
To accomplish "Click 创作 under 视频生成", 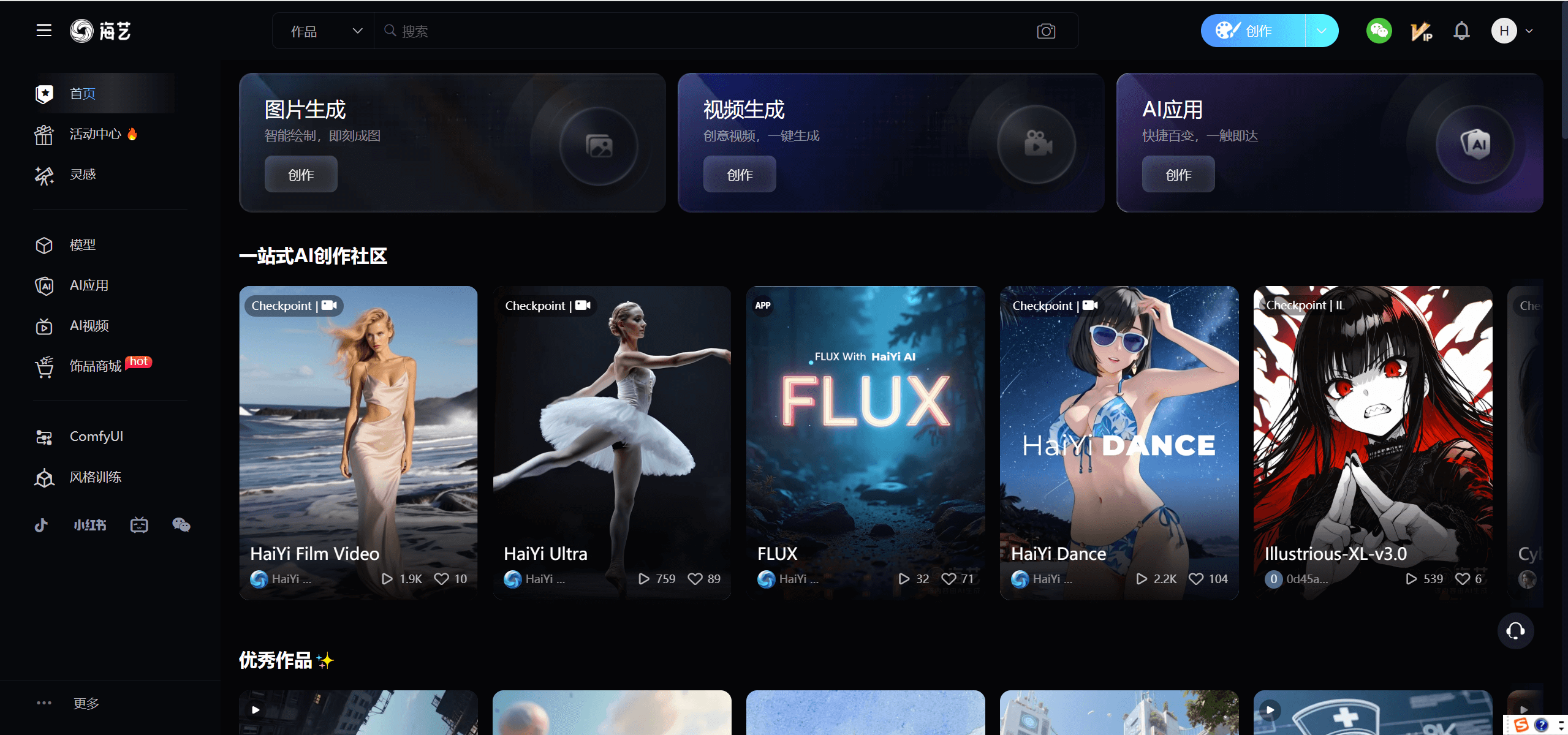I will (x=740, y=175).
